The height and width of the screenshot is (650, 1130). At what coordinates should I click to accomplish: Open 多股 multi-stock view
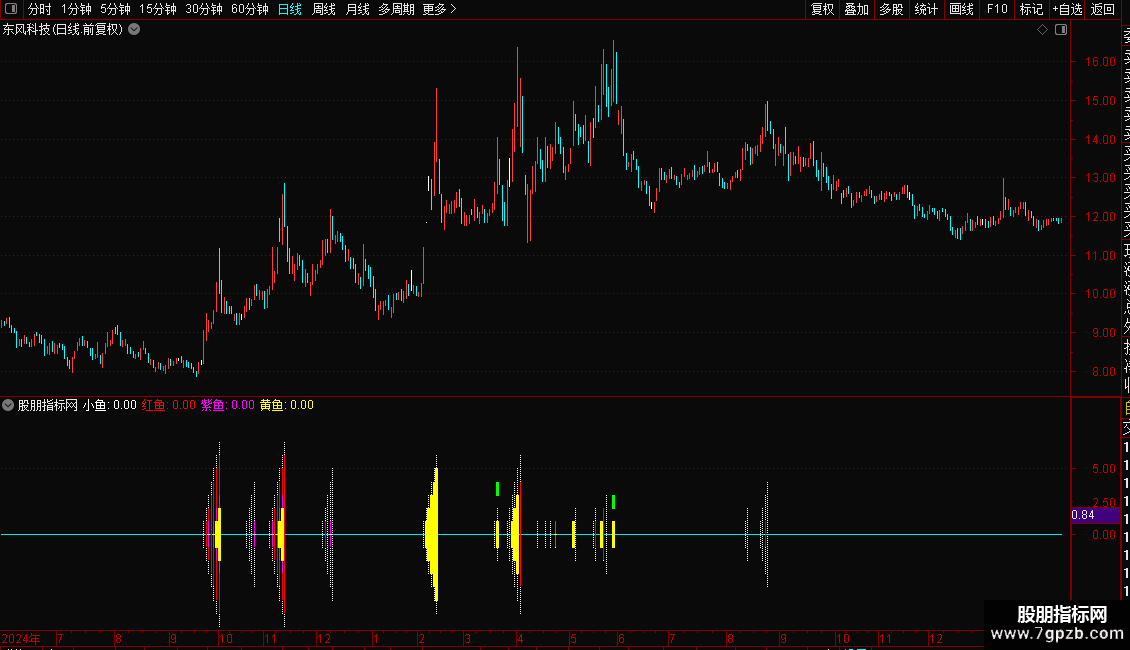point(891,9)
